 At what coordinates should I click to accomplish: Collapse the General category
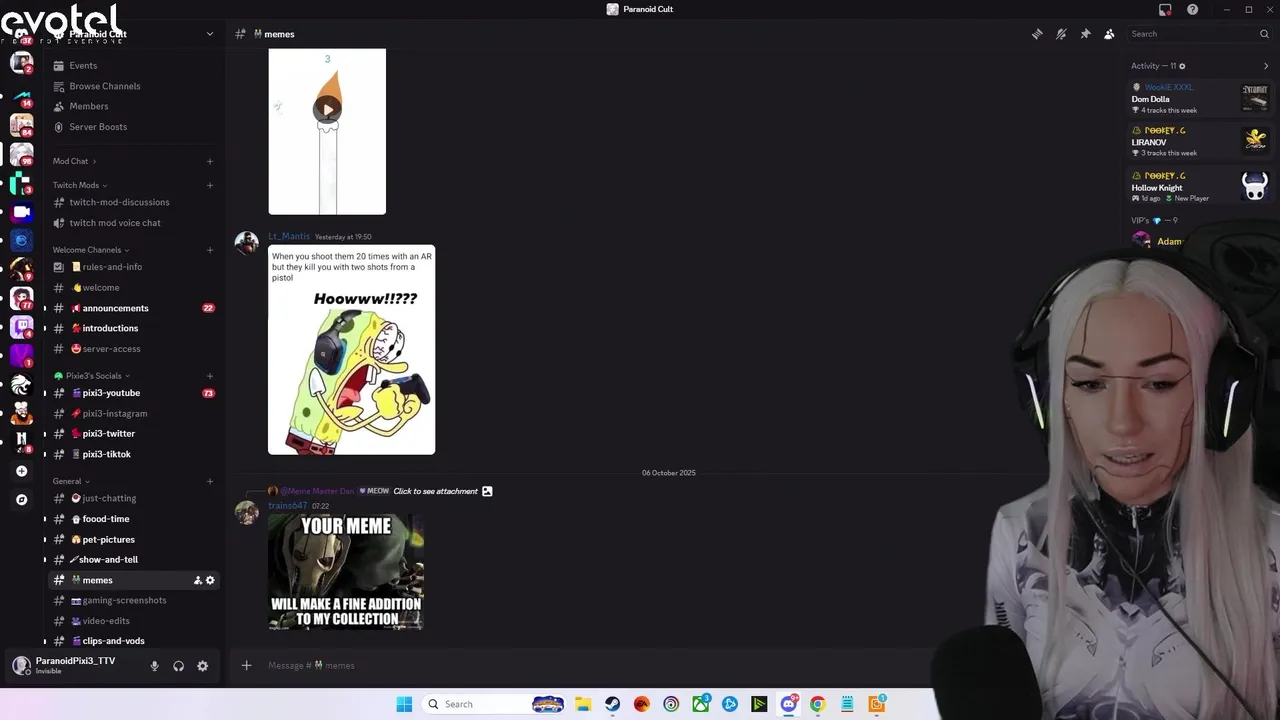(x=70, y=481)
